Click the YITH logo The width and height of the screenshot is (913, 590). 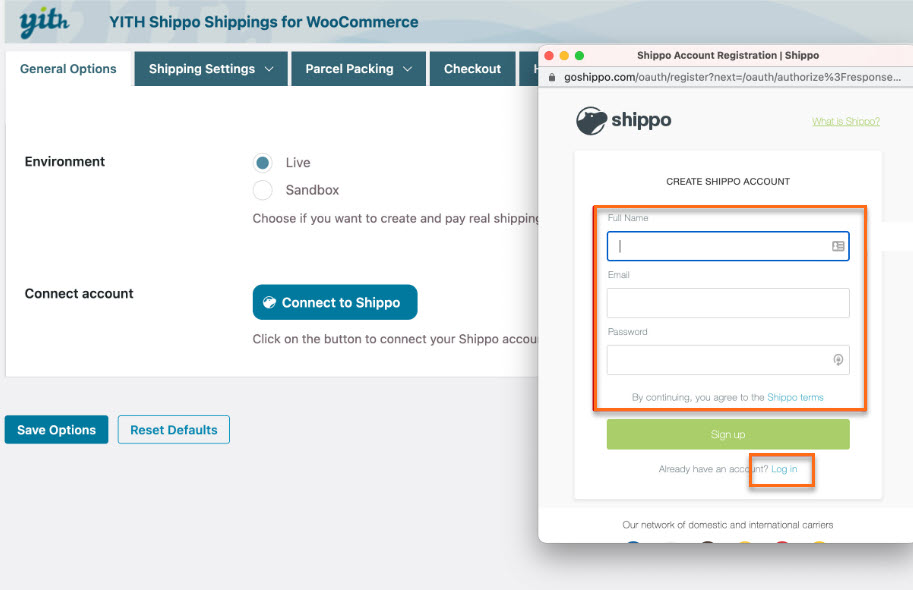point(42,22)
